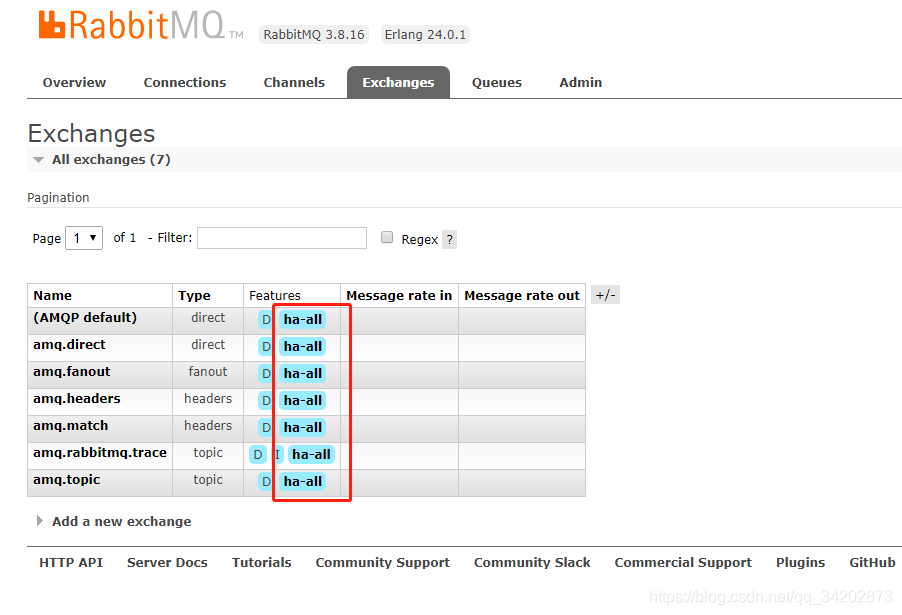Open the Admin tab
This screenshot has height=615, width=902.
click(x=580, y=82)
